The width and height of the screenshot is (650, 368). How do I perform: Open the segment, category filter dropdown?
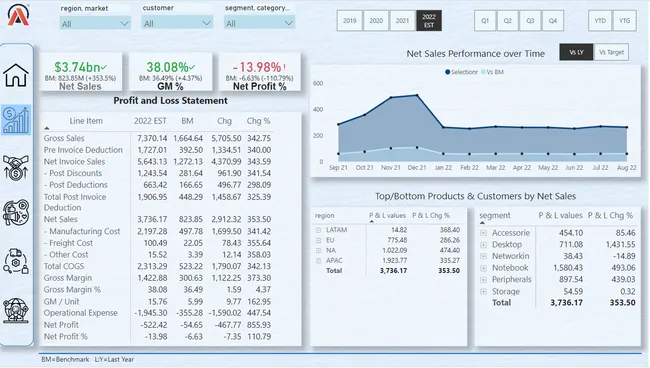[x=259, y=23]
